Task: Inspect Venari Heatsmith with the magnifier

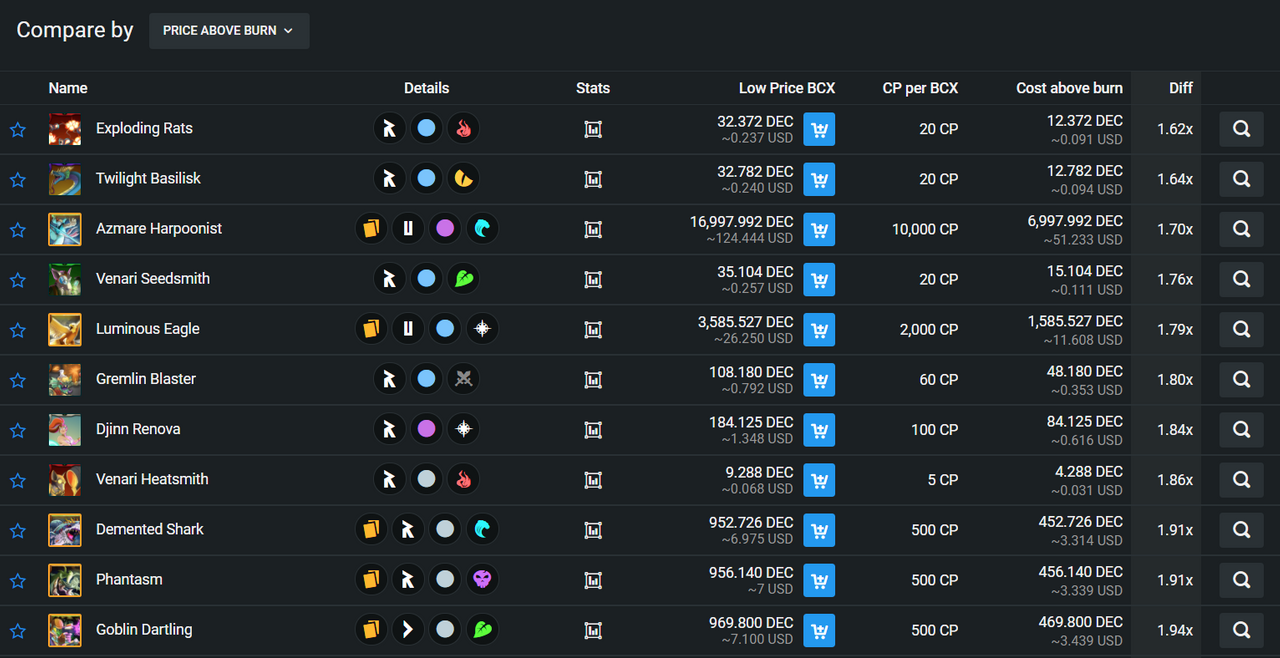Action: pos(1241,480)
